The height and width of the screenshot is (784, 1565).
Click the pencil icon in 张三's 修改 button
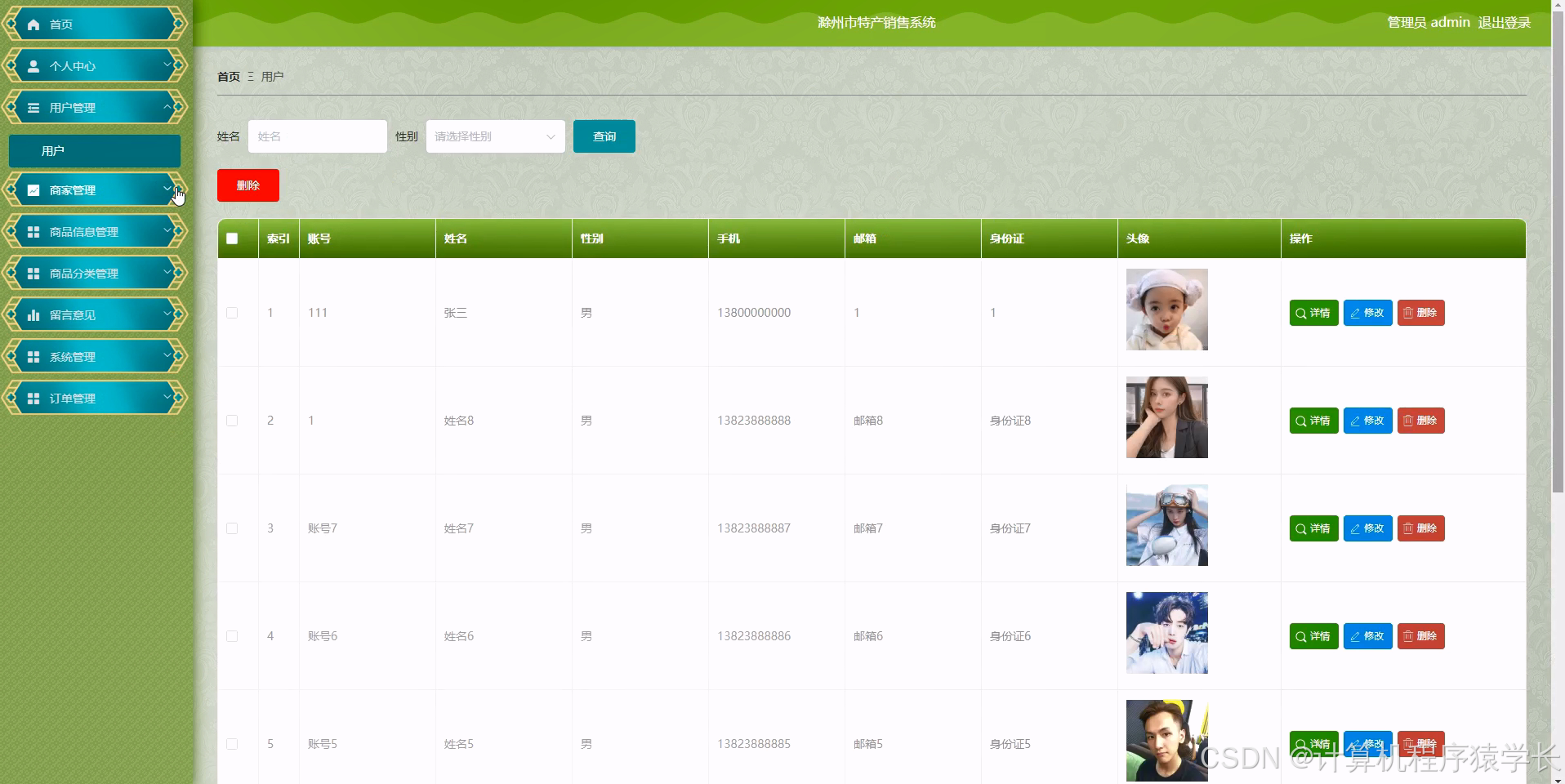(x=1355, y=313)
